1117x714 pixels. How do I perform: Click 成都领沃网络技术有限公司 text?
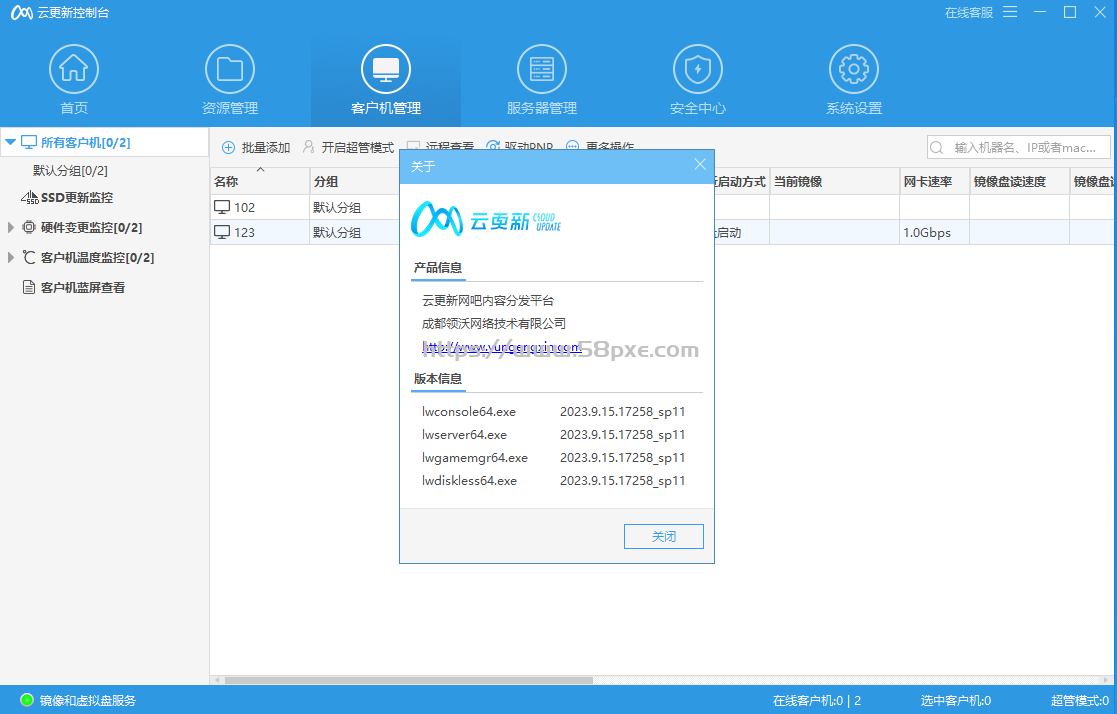tap(494, 324)
